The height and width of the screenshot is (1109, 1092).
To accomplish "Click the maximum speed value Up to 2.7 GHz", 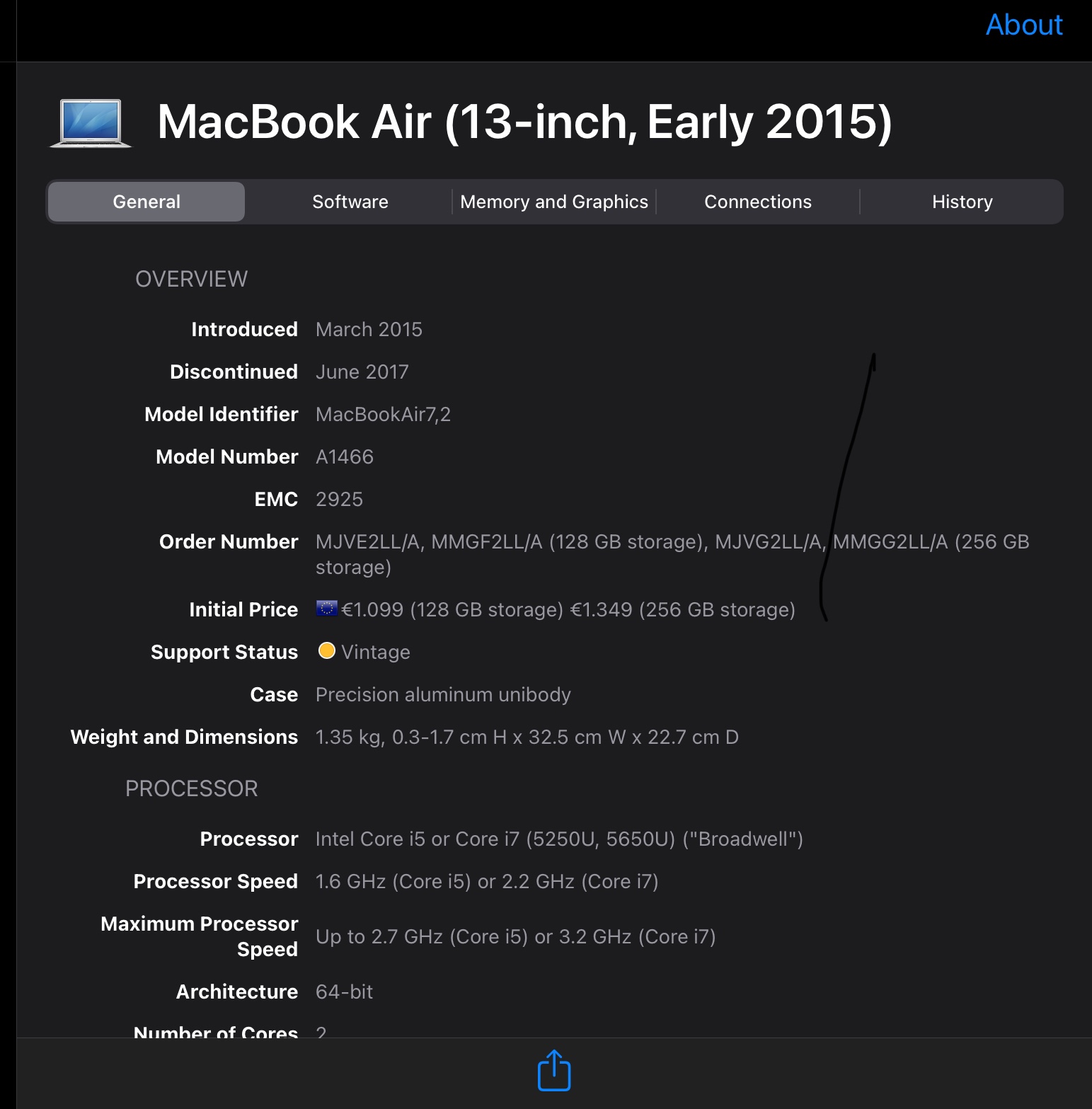I will [x=516, y=937].
